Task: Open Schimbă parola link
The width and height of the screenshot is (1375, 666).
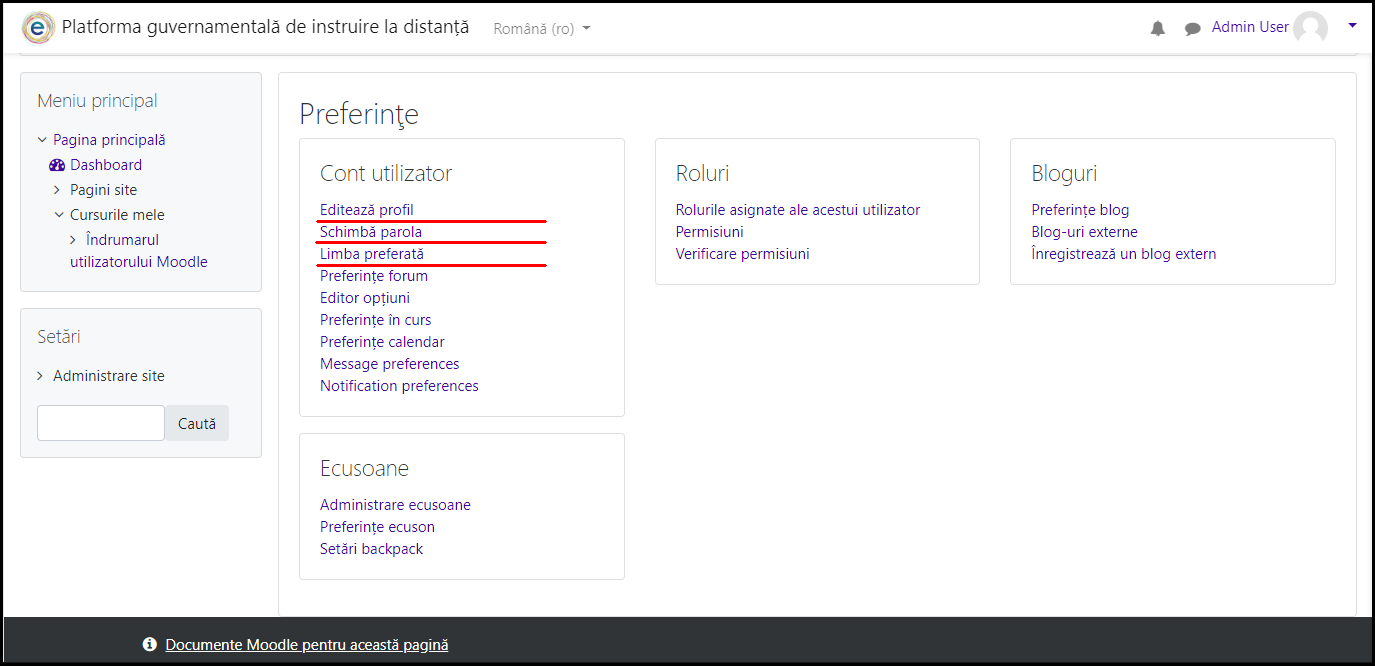Action: coord(371,232)
